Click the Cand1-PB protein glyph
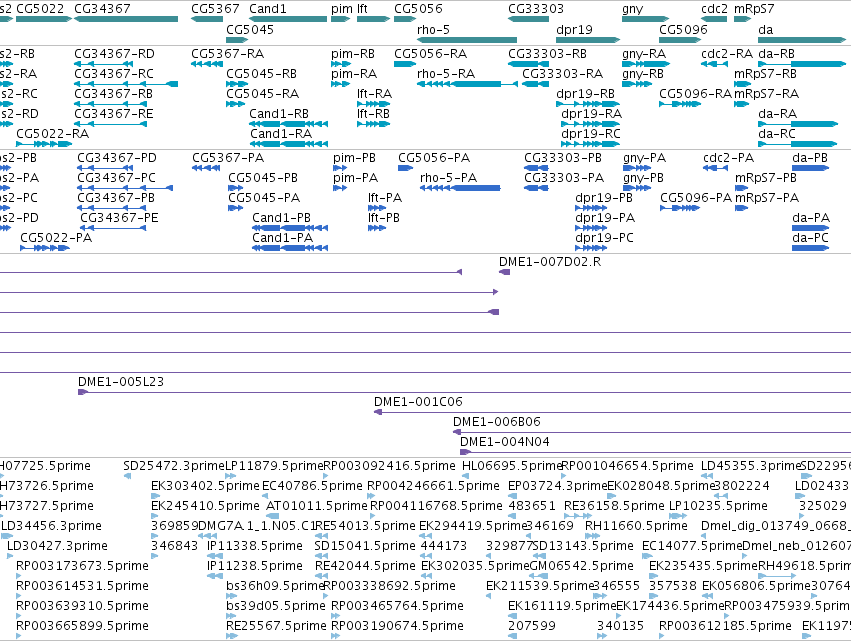This screenshot has width=851, height=641. (x=290, y=229)
